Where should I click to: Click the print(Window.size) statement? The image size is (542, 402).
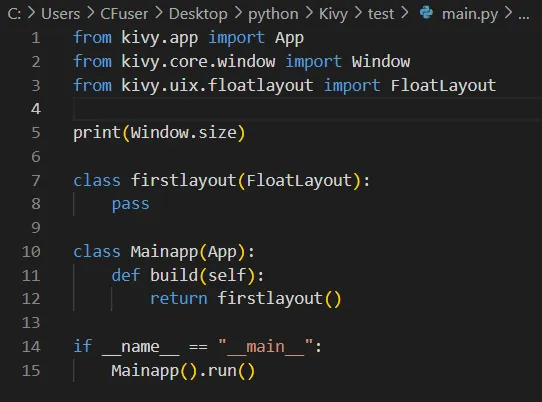[x=159, y=133]
